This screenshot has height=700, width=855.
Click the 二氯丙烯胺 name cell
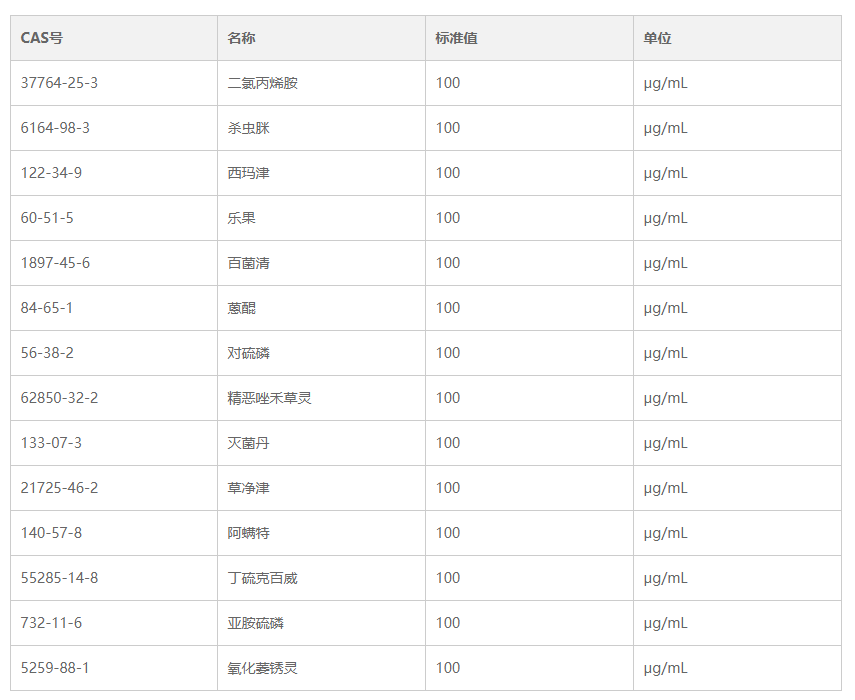click(x=263, y=83)
